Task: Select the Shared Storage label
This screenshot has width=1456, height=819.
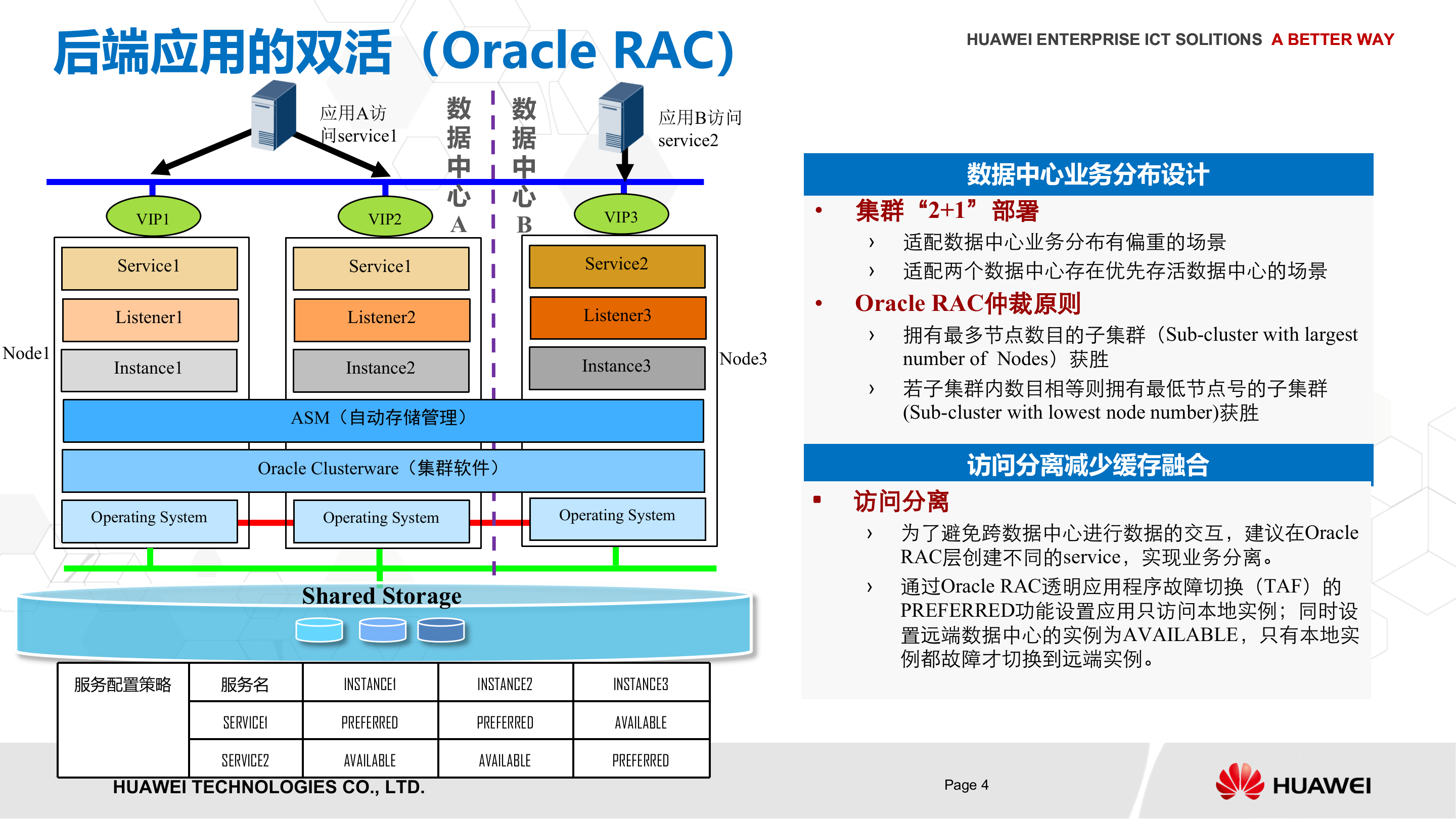Action: (x=382, y=596)
